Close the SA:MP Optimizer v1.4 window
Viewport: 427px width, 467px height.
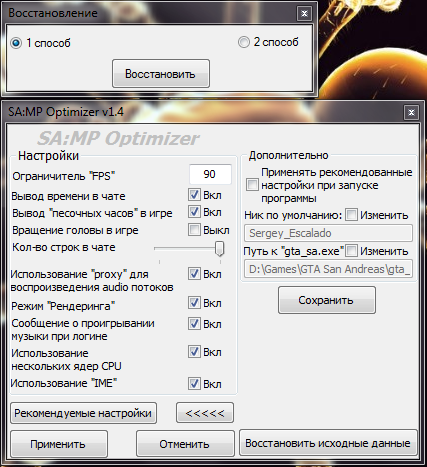click(411, 113)
